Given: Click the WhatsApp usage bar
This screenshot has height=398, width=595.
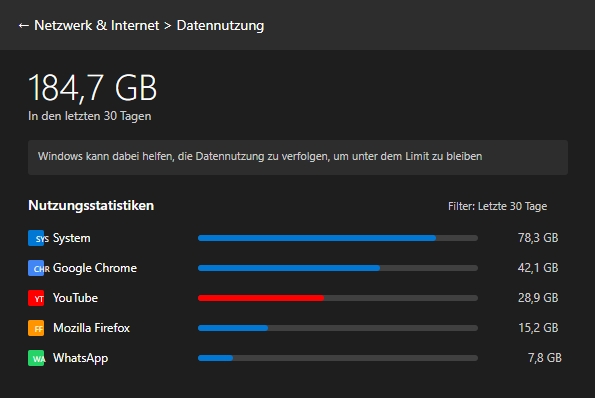Looking at the screenshot, I should (338, 358).
